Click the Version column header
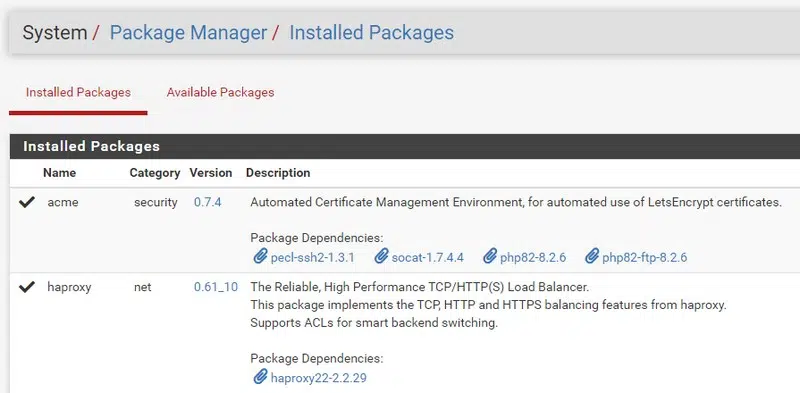Viewport: 800px width, 393px height. (x=211, y=173)
